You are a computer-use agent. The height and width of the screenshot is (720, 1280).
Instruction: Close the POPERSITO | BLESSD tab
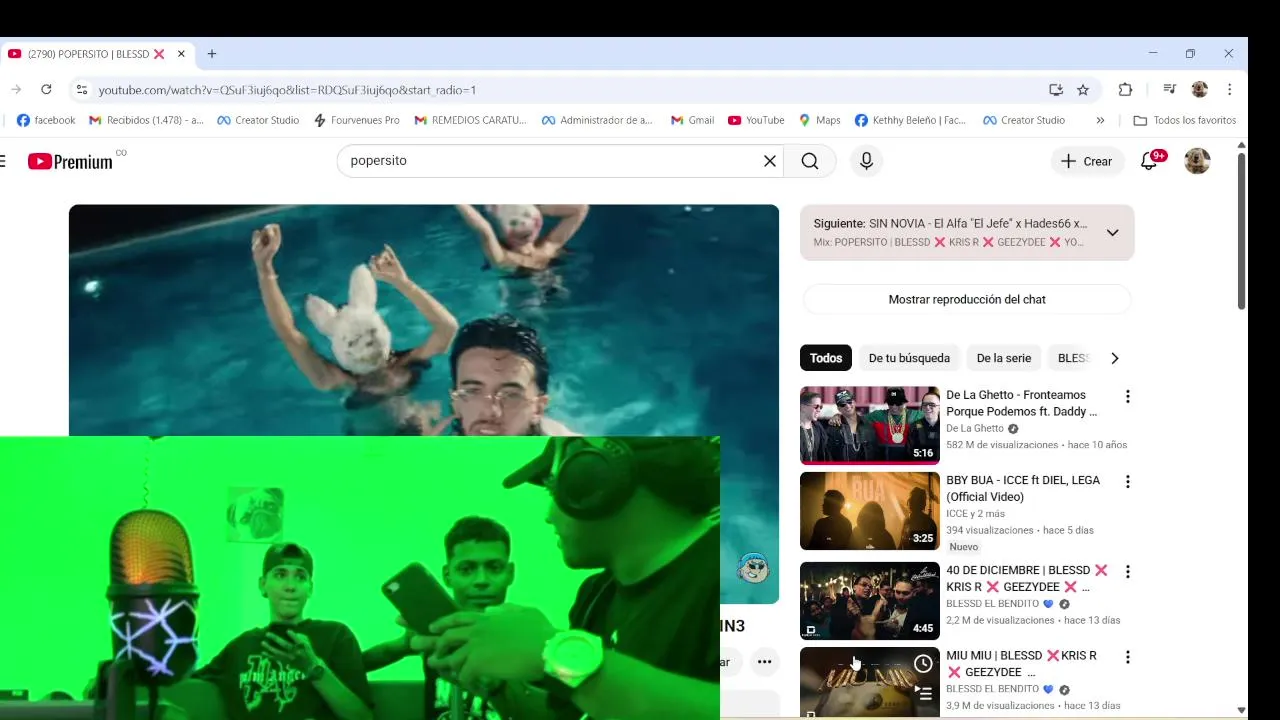[x=181, y=54]
